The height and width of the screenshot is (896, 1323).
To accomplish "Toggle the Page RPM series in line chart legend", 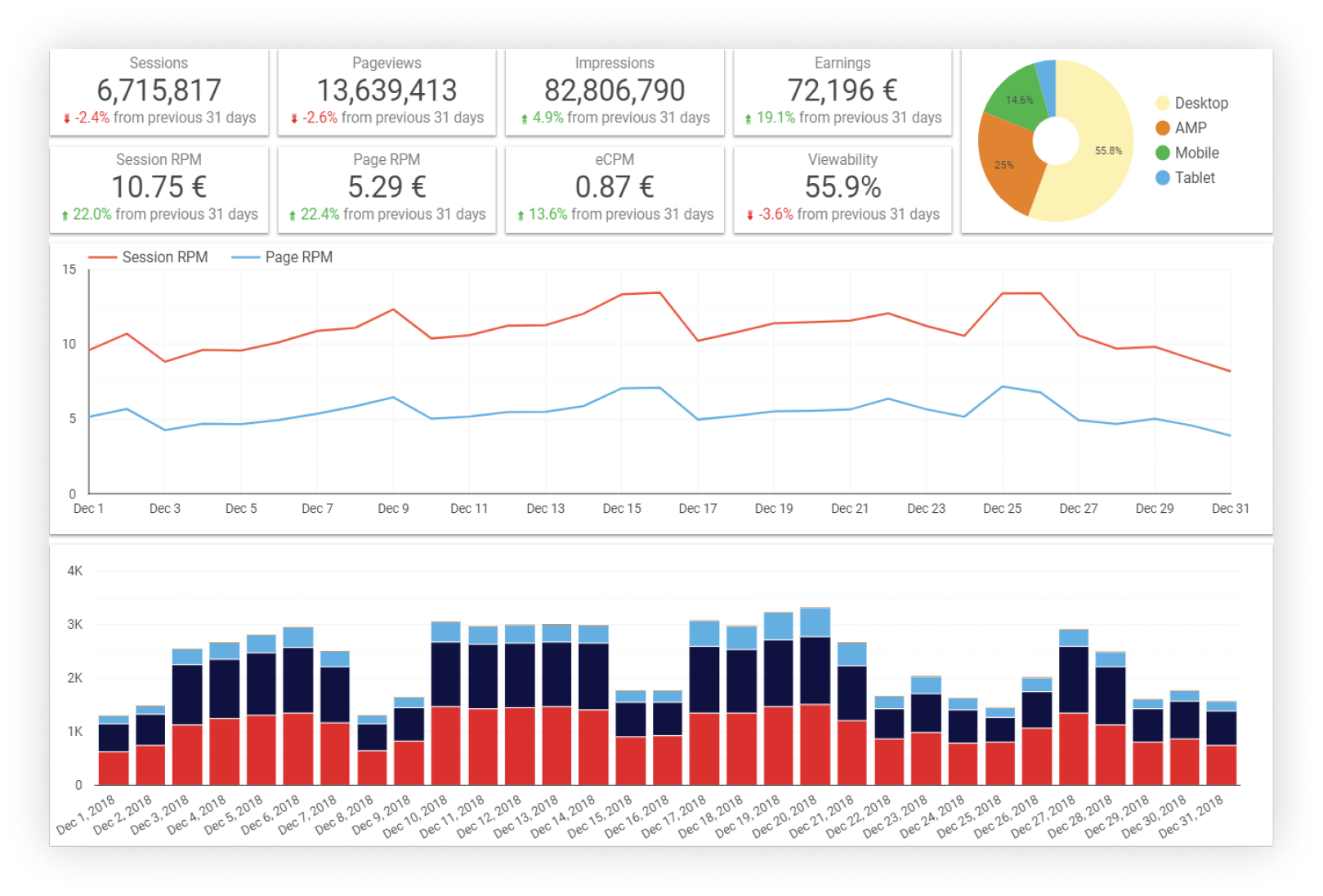I will tap(282, 257).
